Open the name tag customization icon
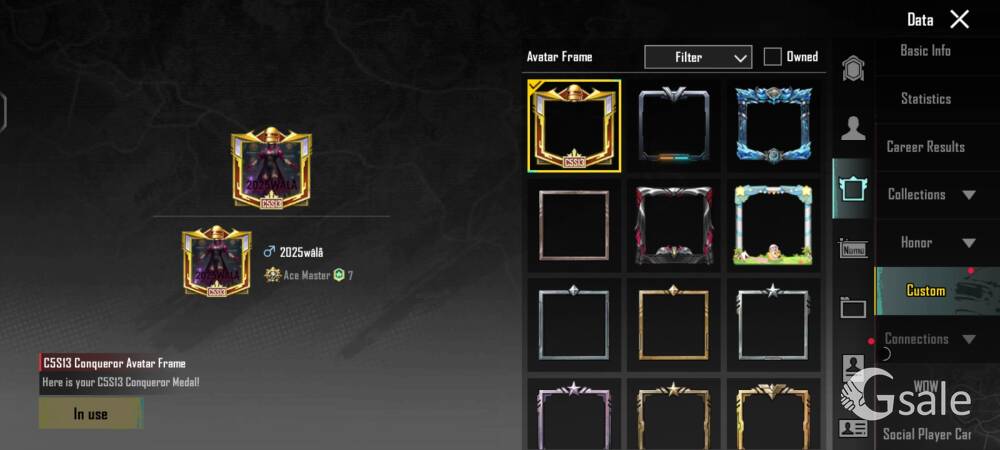 tap(853, 249)
